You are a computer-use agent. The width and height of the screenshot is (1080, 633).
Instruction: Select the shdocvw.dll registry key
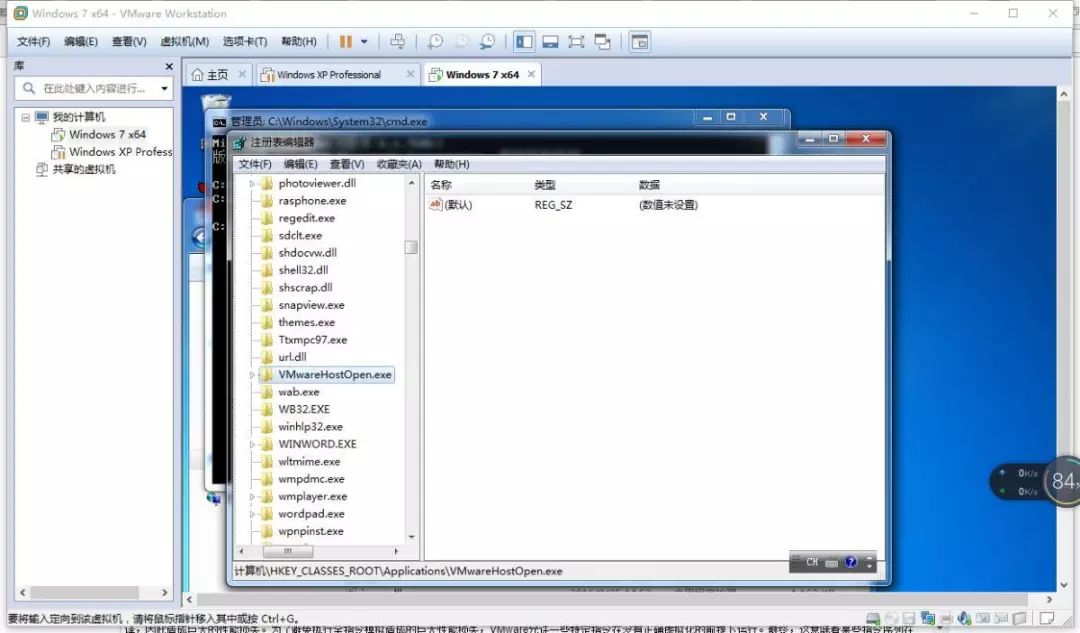307,253
